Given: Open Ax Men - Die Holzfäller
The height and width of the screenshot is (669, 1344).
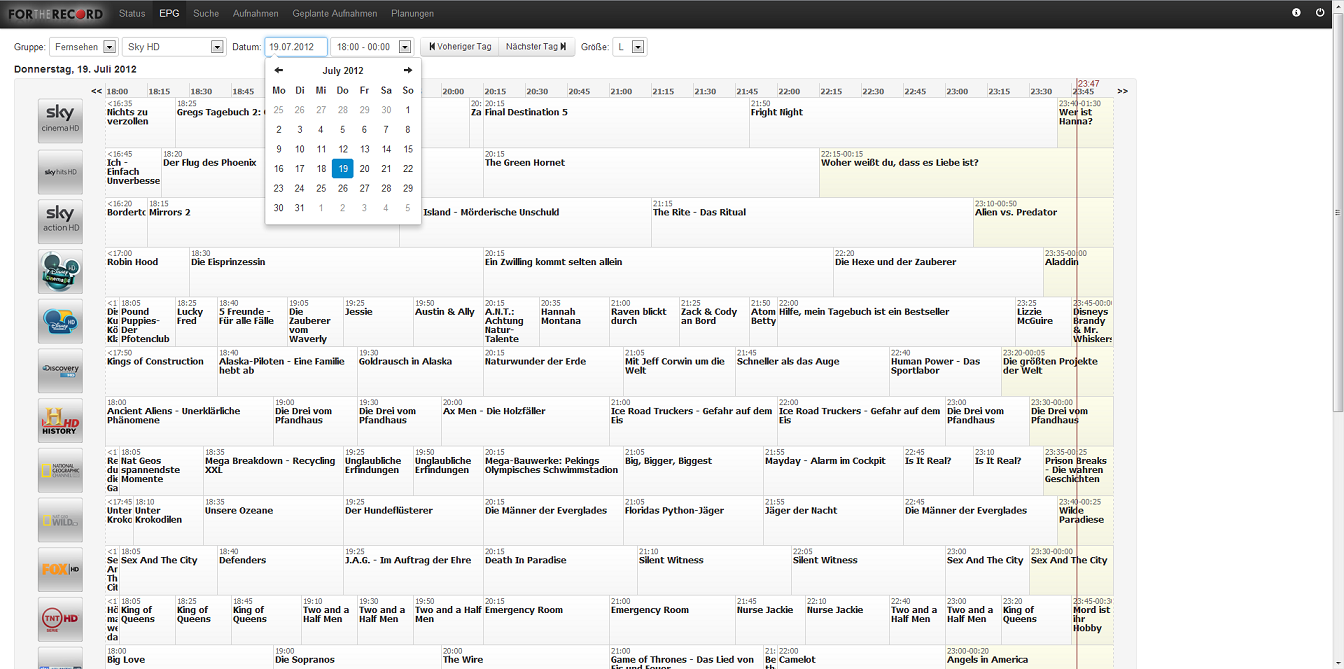Looking at the screenshot, I should (x=525, y=421).
